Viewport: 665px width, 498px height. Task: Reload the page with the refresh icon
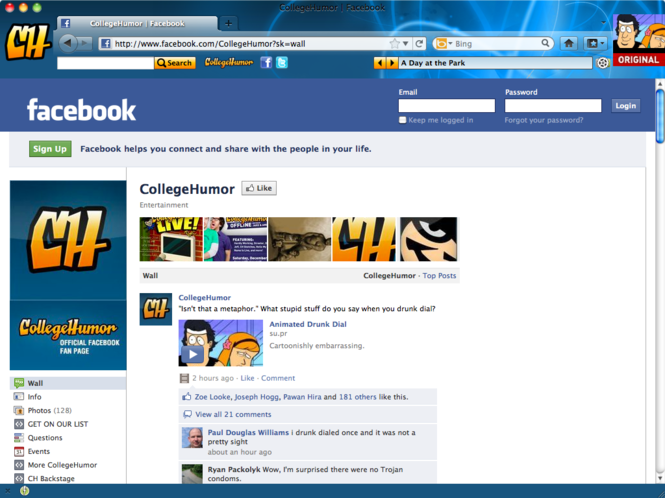coord(420,44)
